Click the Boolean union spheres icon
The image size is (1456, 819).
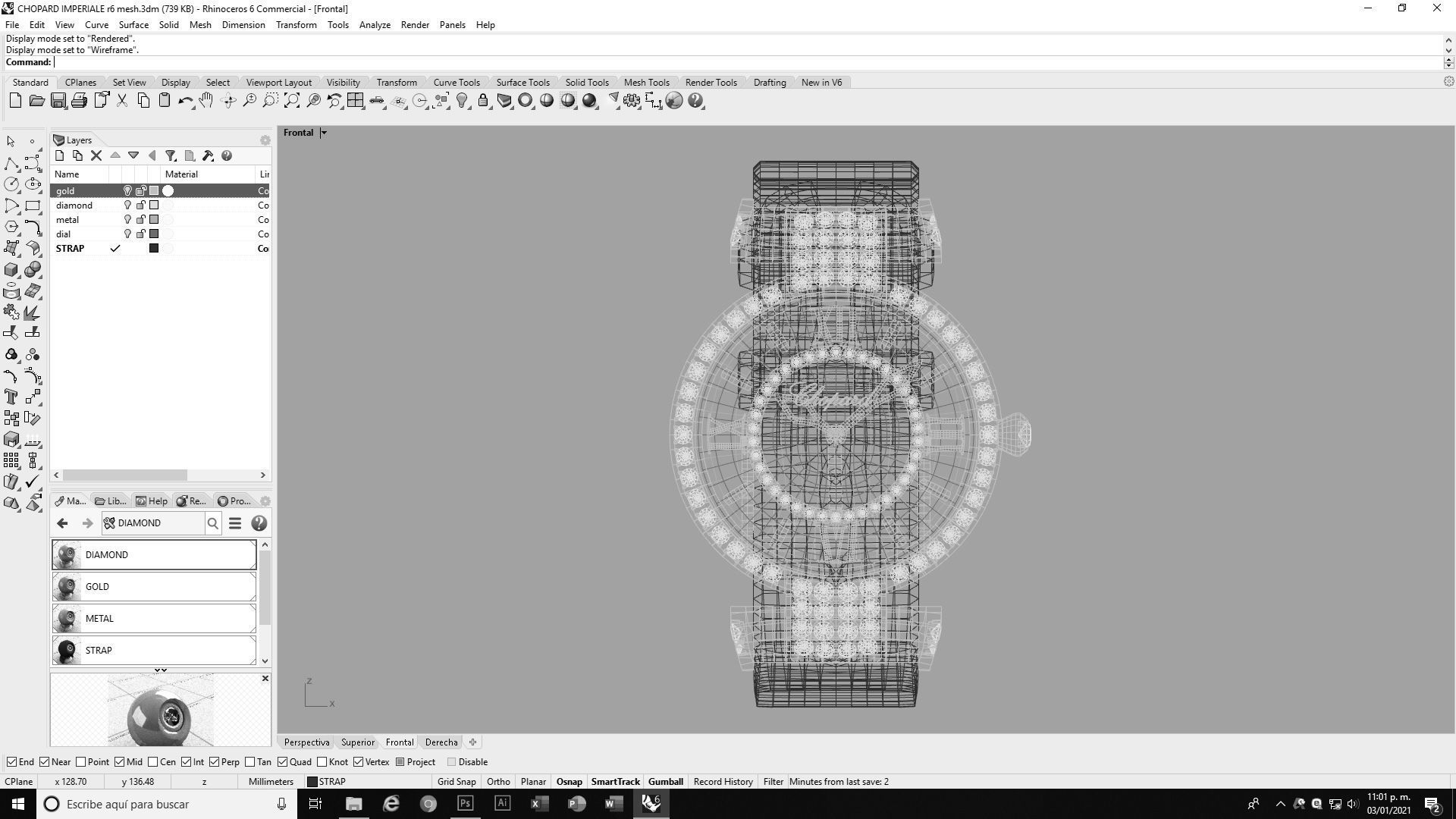tap(33, 270)
